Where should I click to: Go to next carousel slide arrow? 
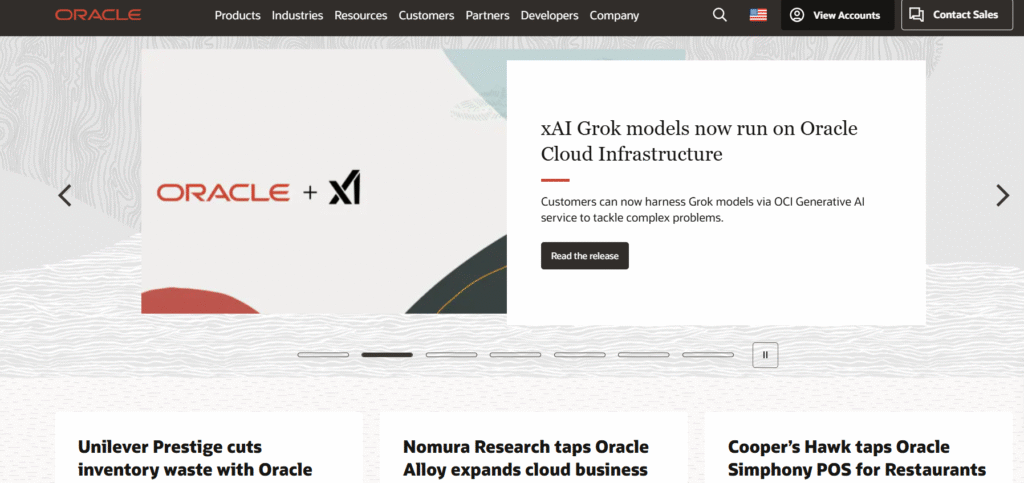pos(1002,195)
